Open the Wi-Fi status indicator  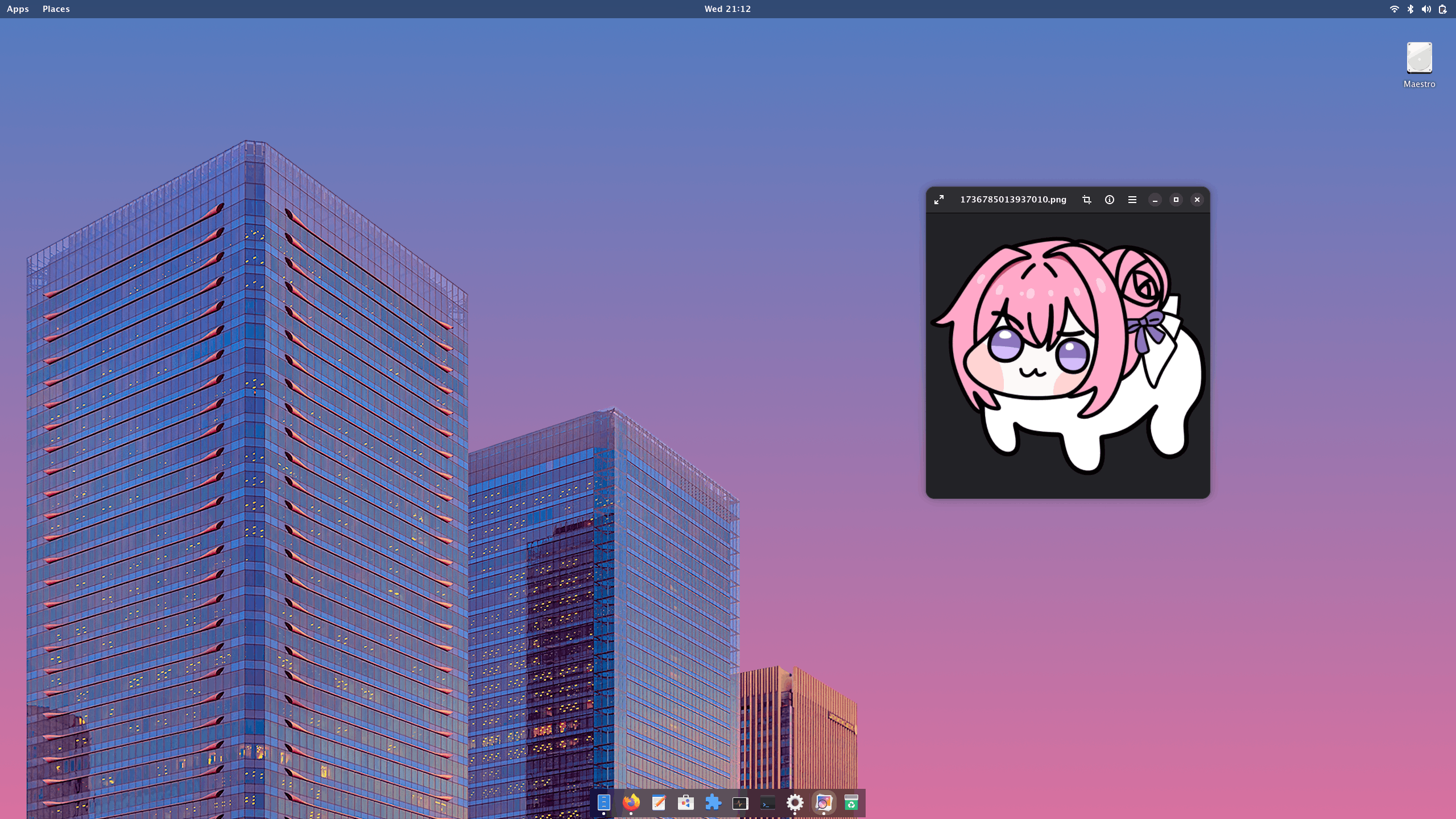tap(1394, 9)
